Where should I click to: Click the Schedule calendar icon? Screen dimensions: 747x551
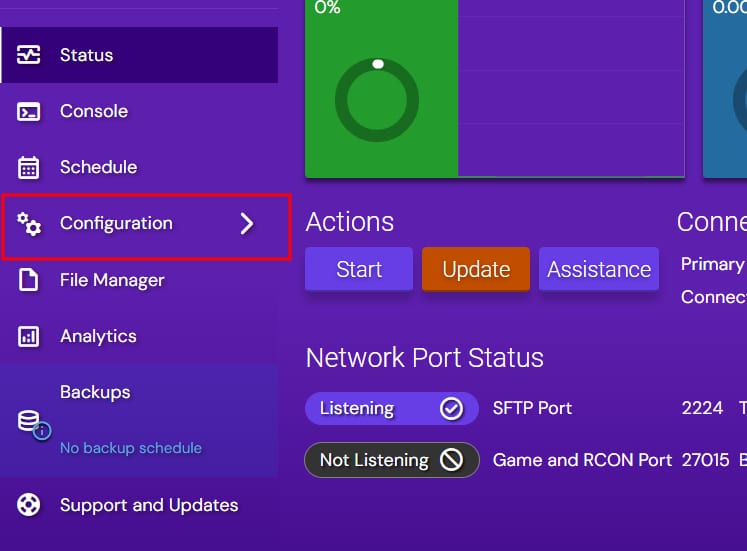point(29,167)
